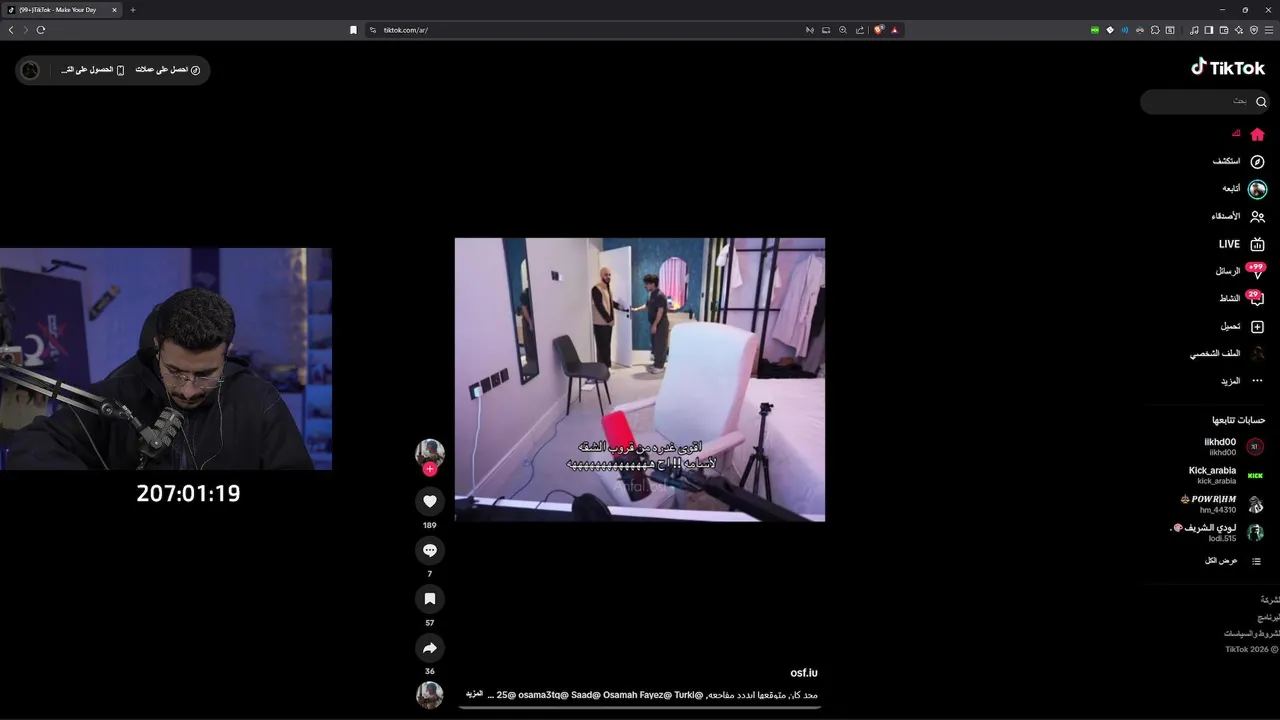1280x720 pixels.
Task: Click the الشروط والسياسات footer link
Action: pyautogui.click(x=1252, y=634)
